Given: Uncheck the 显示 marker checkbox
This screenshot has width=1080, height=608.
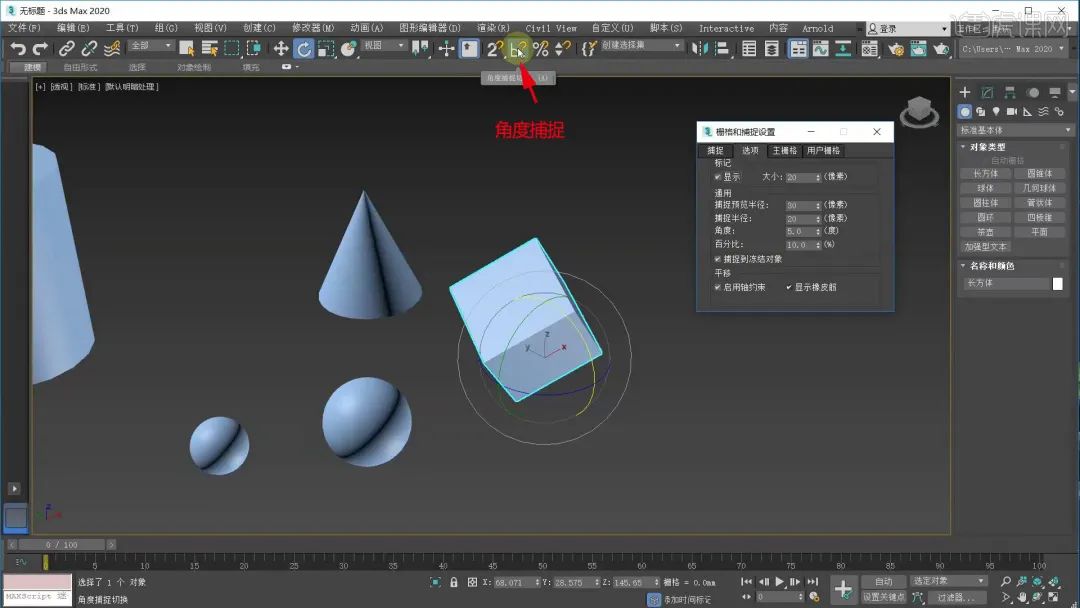Looking at the screenshot, I should point(717,177).
